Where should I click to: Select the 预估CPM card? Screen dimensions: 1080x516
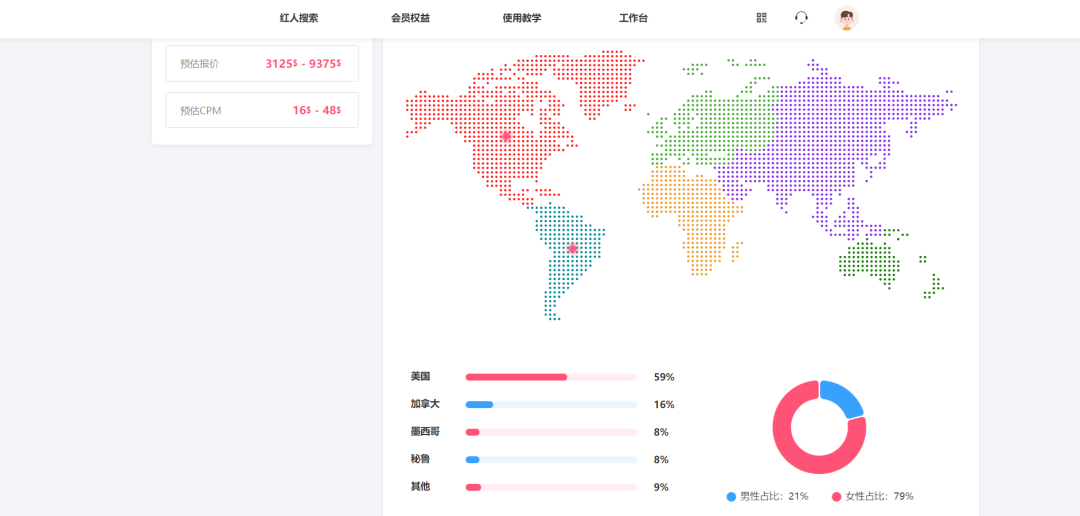pyautogui.click(x=262, y=110)
